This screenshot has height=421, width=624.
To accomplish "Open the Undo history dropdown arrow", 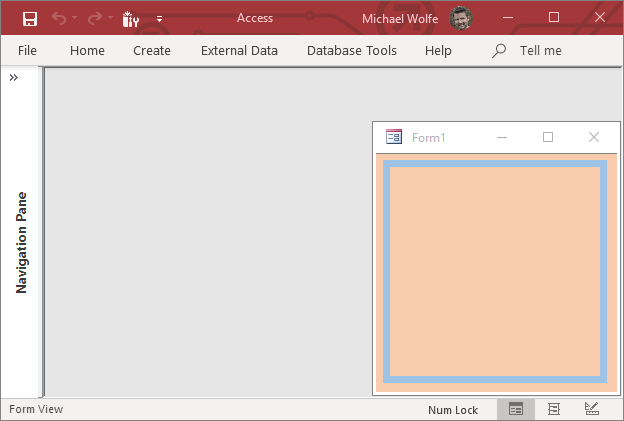I will 74,18.
